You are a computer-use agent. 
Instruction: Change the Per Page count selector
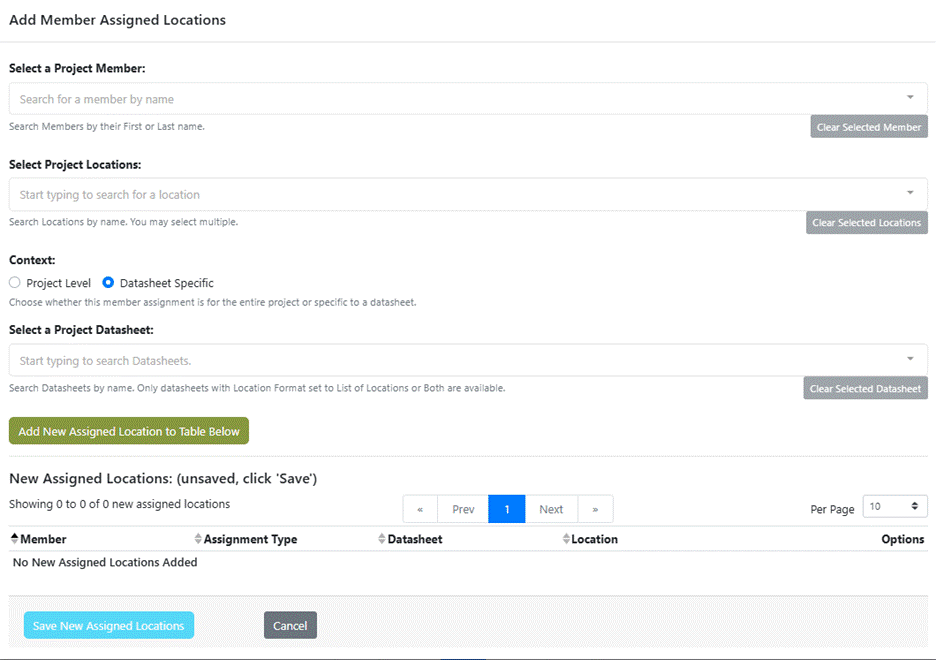tap(894, 507)
